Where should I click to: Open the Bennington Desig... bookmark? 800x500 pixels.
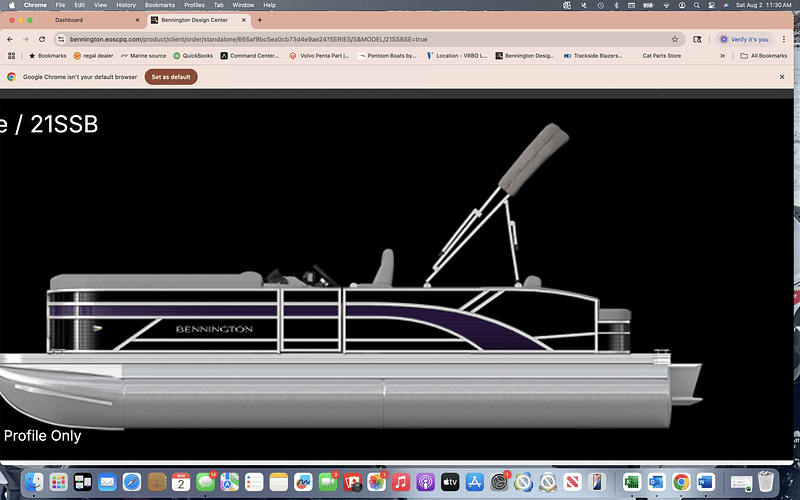pos(524,56)
